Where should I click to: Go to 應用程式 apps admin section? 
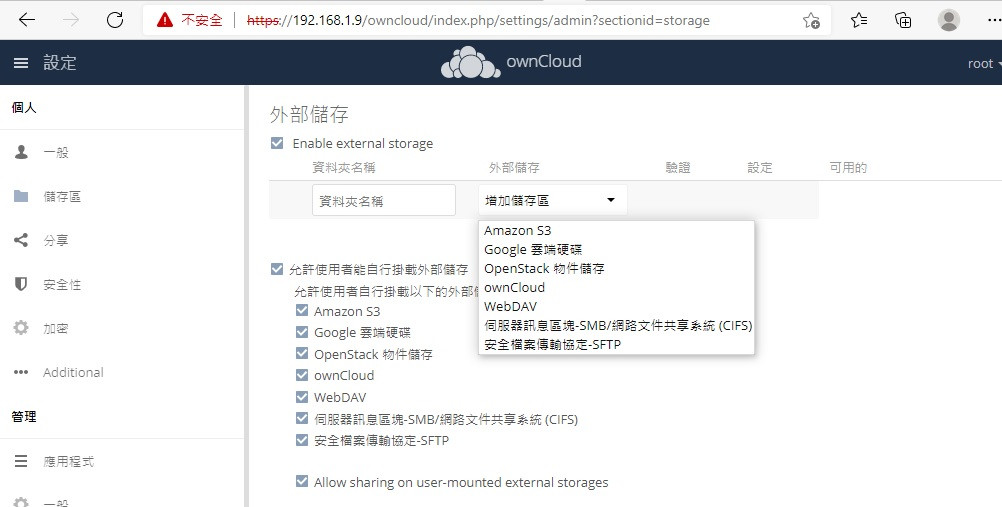pyautogui.click(x=68, y=462)
